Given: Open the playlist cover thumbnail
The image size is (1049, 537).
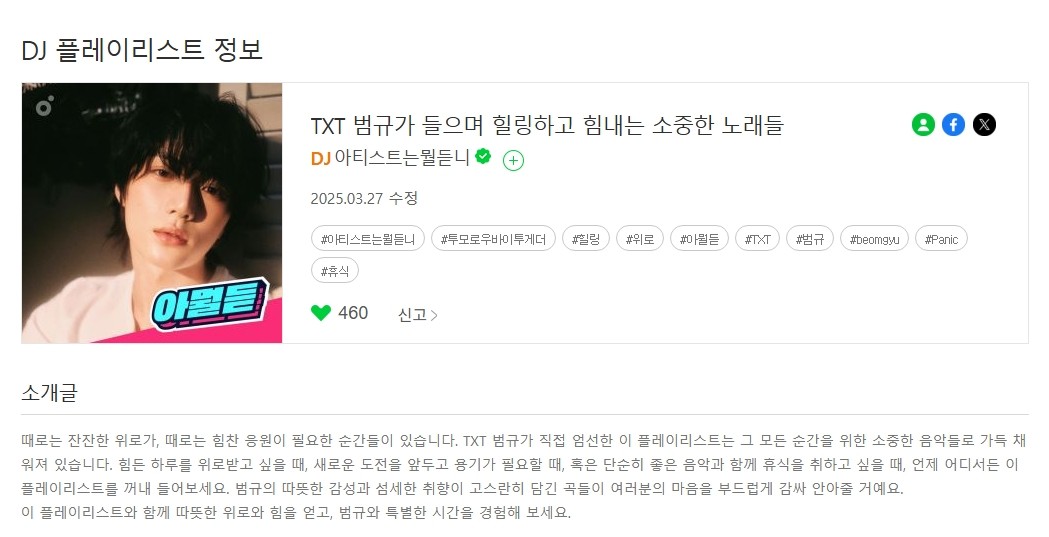Looking at the screenshot, I should click(x=152, y=213).
